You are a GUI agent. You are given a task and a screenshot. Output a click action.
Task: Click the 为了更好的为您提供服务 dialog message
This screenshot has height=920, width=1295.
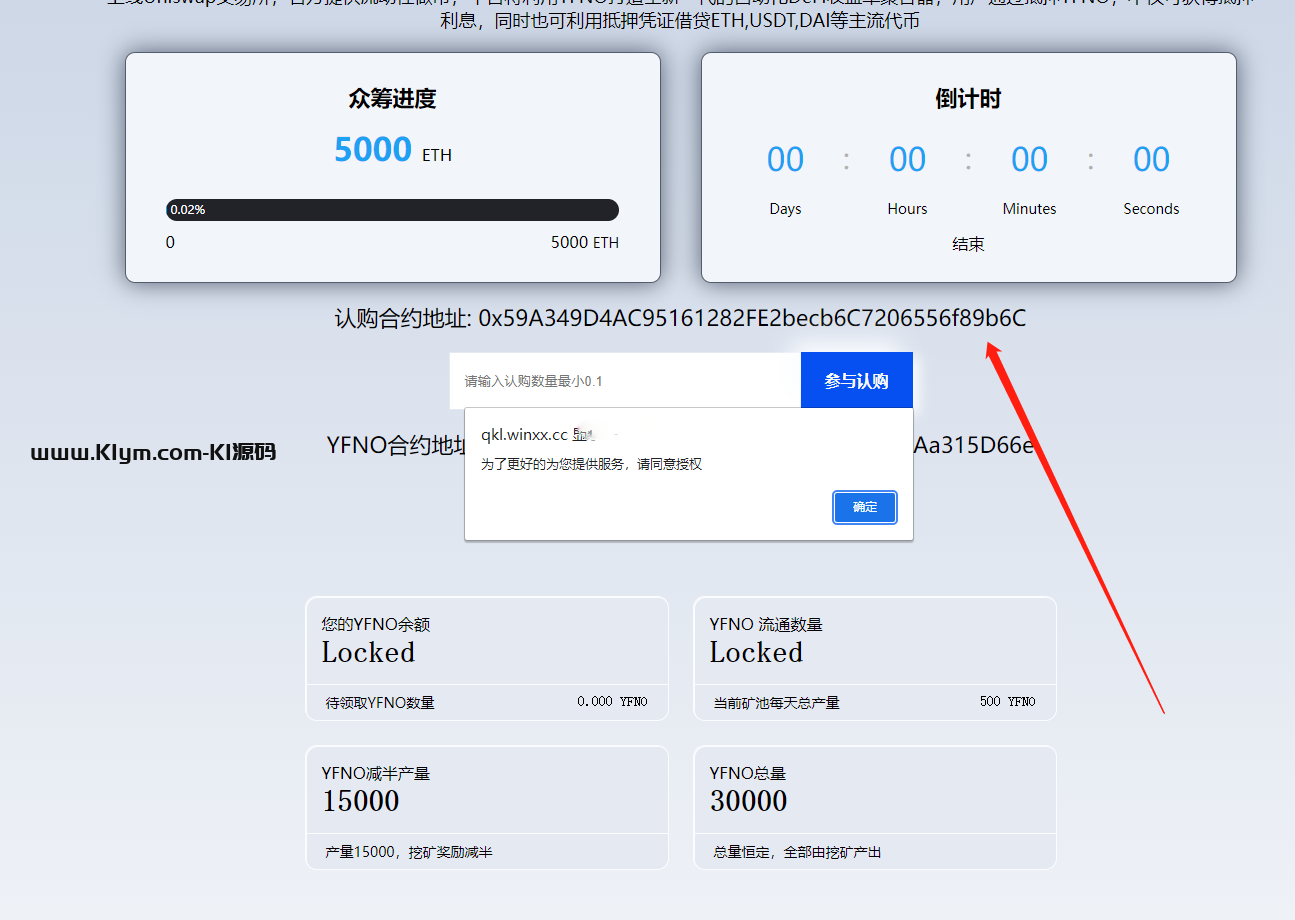pyautogui.click(x=591, y=464)
